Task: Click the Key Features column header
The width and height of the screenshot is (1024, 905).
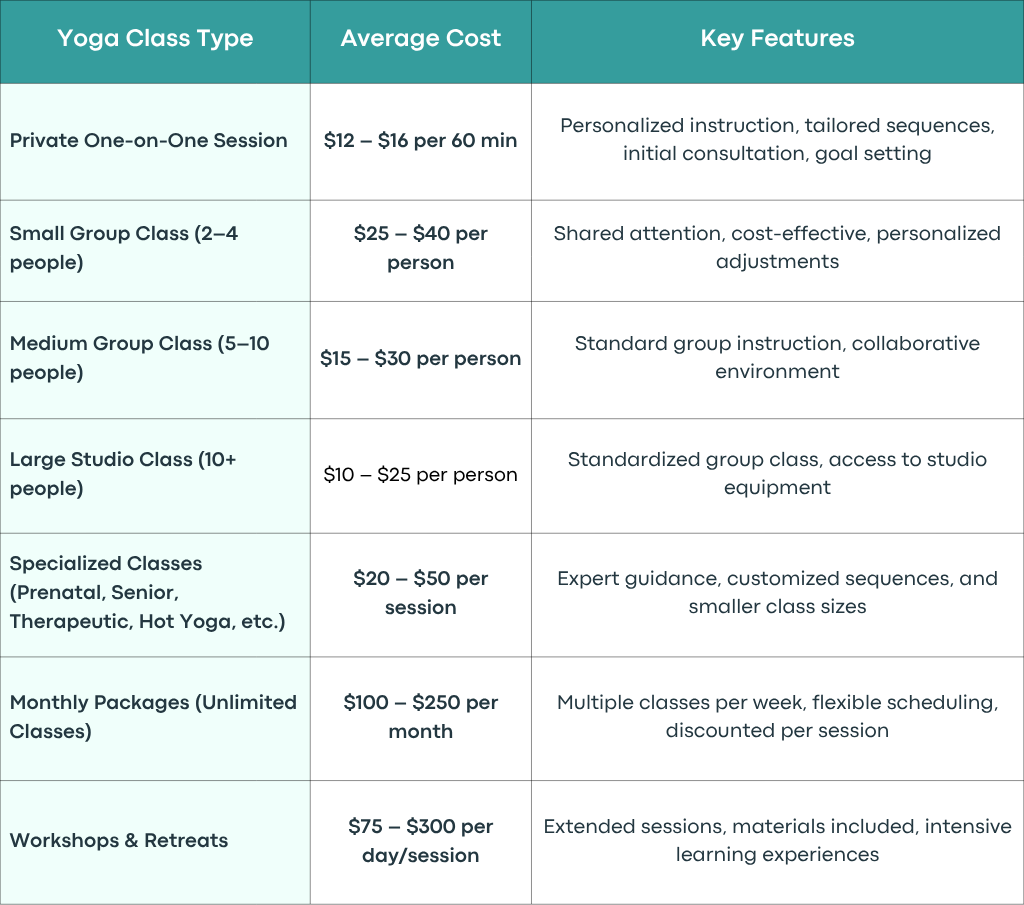Action: pos(777,39)
